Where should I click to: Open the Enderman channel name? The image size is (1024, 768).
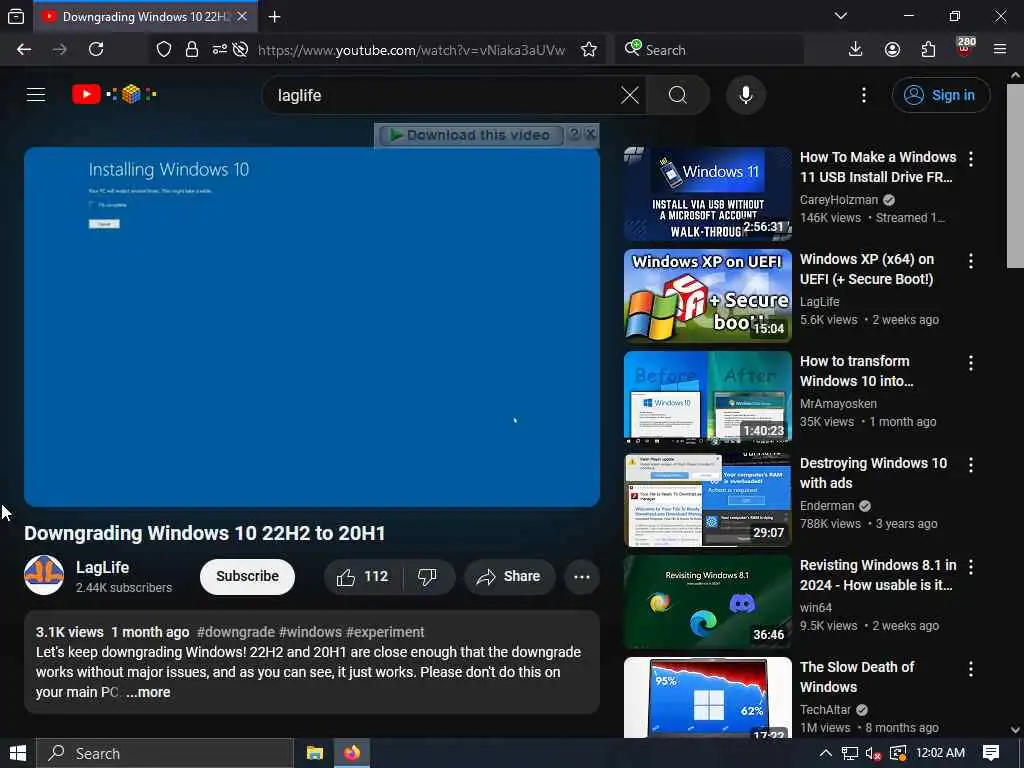827,505
